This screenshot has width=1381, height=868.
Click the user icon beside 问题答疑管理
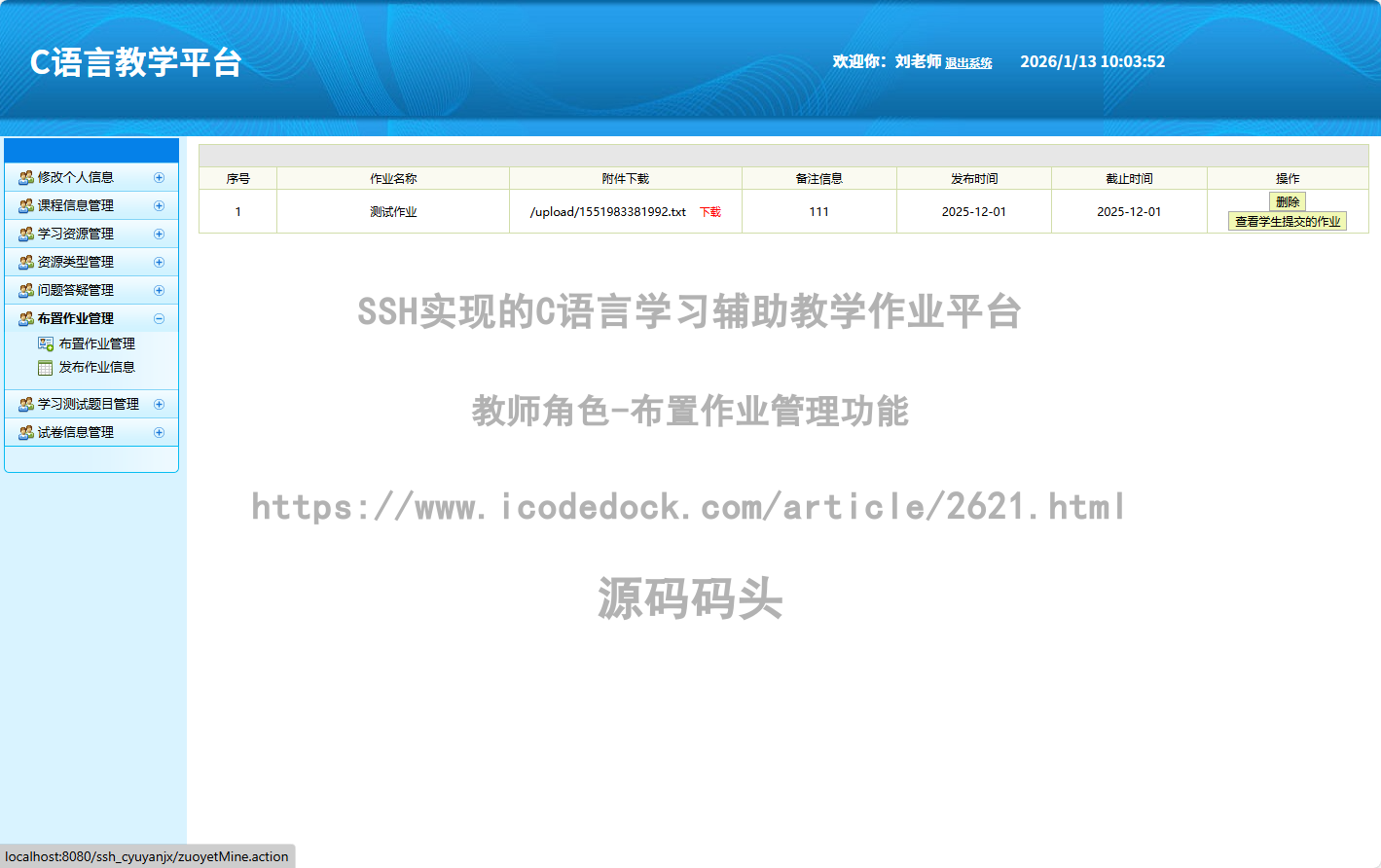coord(26,291)
